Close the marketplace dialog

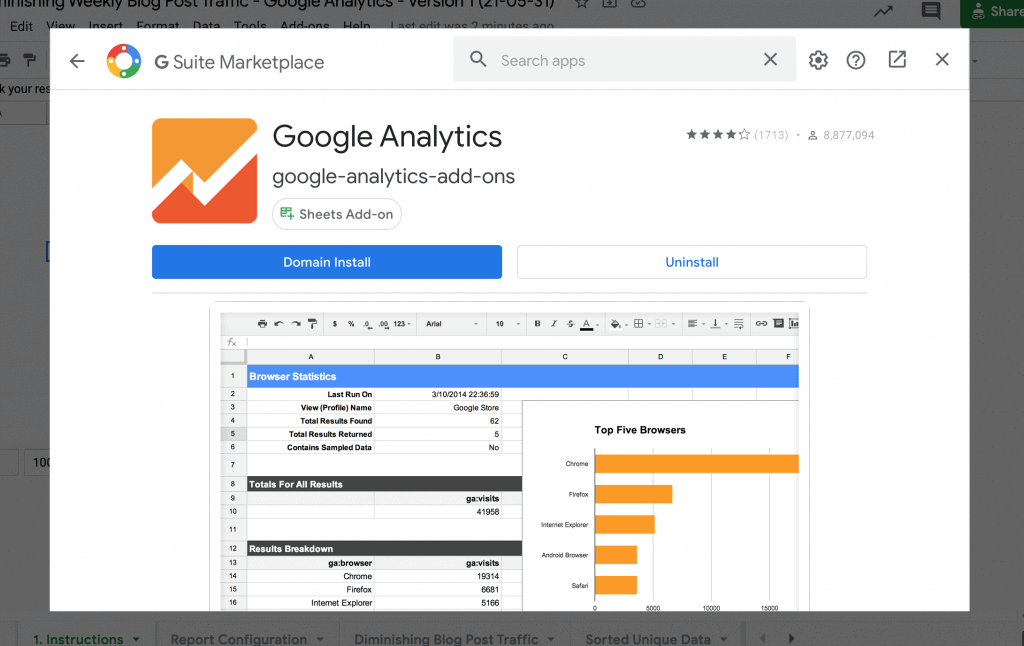pos(942,59)
